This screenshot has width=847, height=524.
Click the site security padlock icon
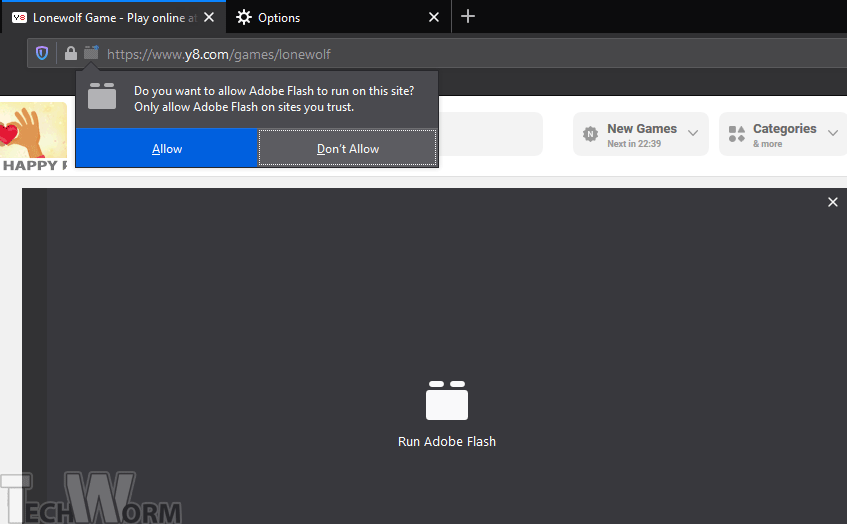coord(71,53)
